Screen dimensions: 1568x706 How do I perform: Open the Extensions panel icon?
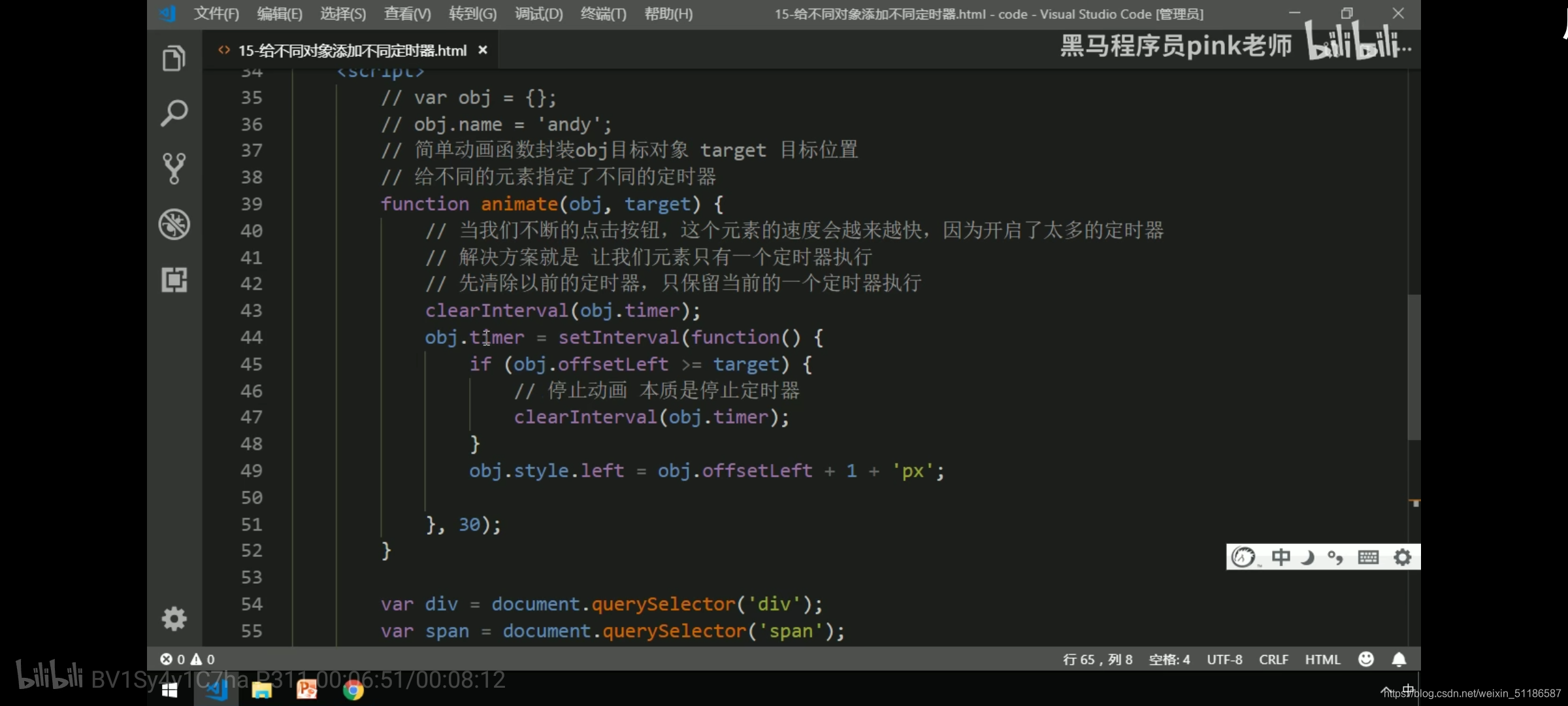(174, 280)
